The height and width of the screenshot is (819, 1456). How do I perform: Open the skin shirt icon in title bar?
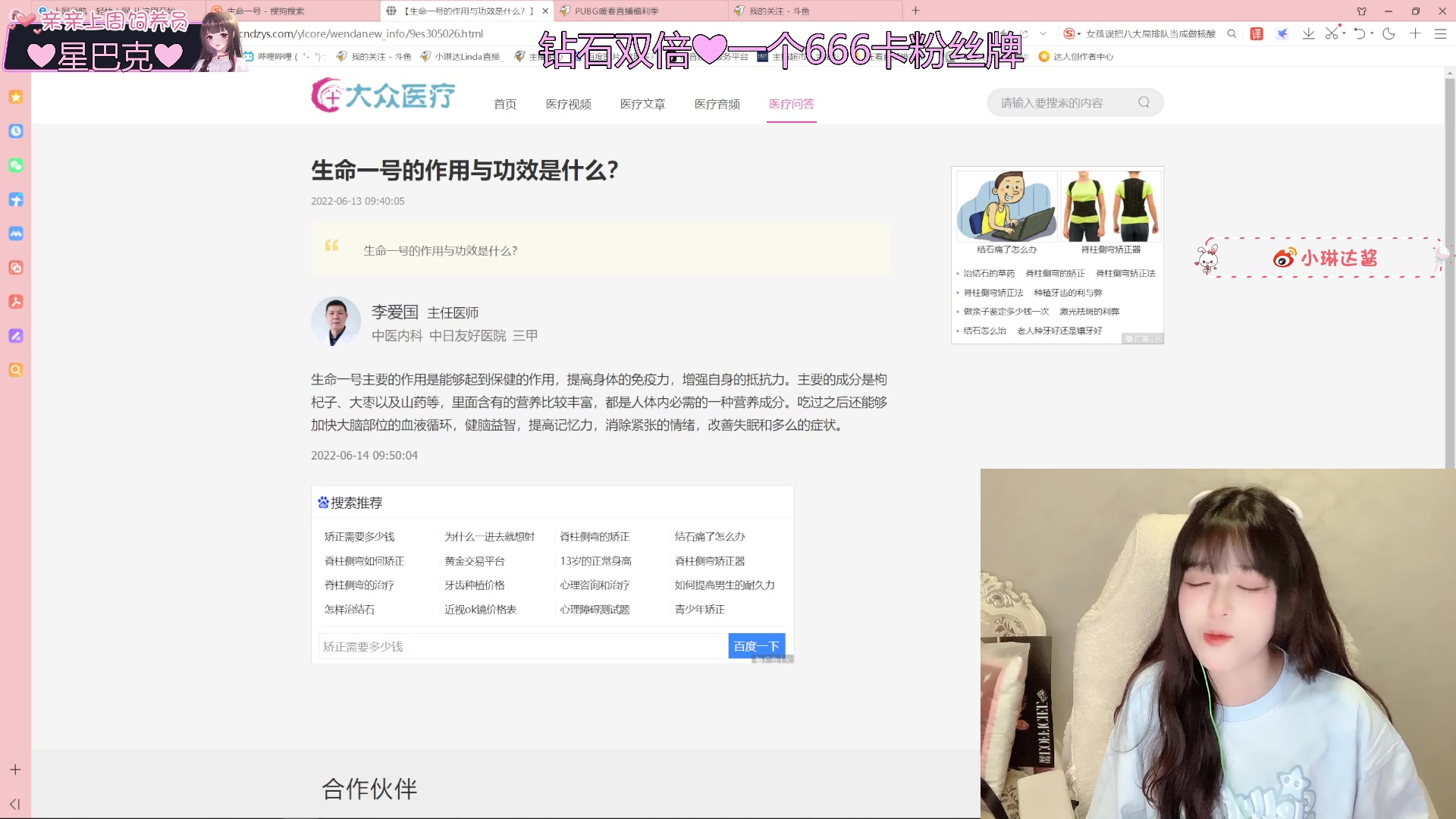(1362, 11)
